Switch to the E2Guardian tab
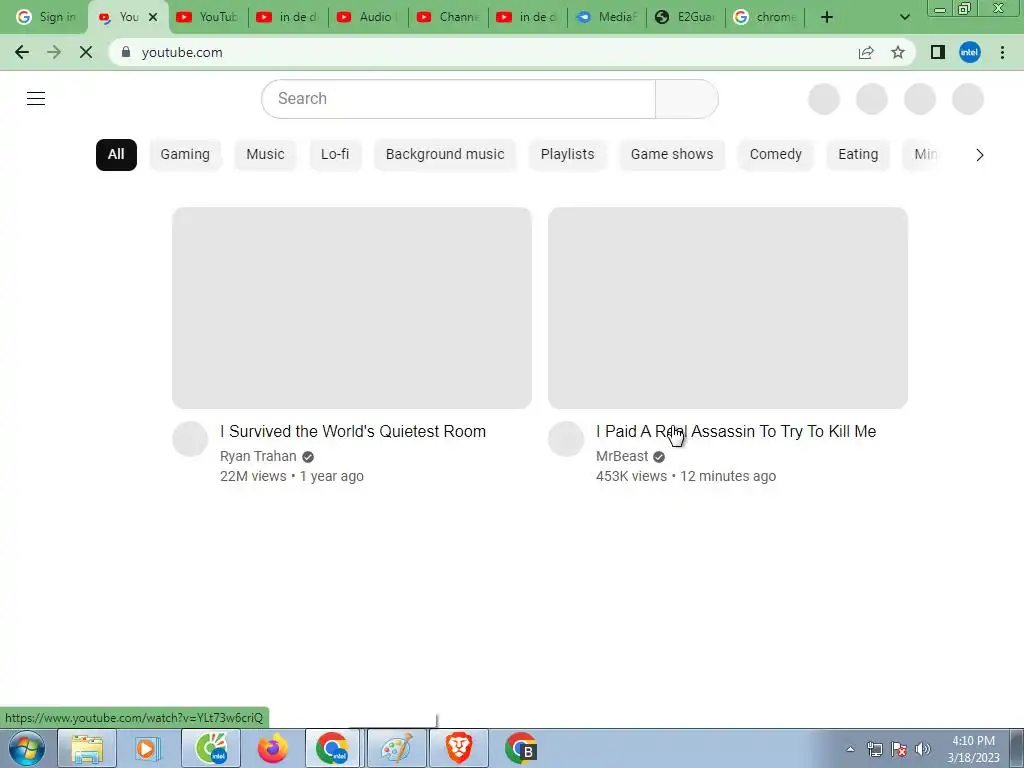 pos(686,17)
